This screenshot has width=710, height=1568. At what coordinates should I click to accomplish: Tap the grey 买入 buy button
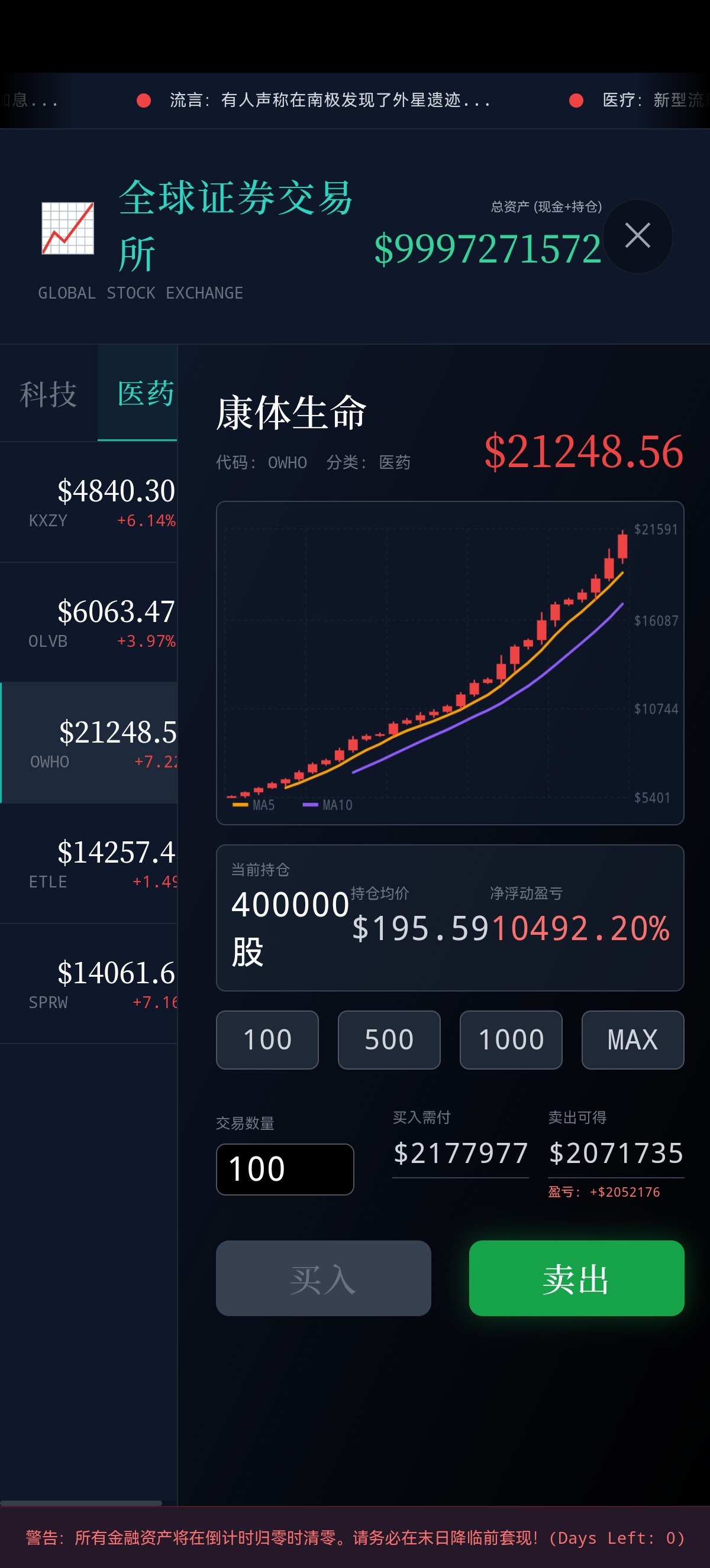tap(323, 1278)
